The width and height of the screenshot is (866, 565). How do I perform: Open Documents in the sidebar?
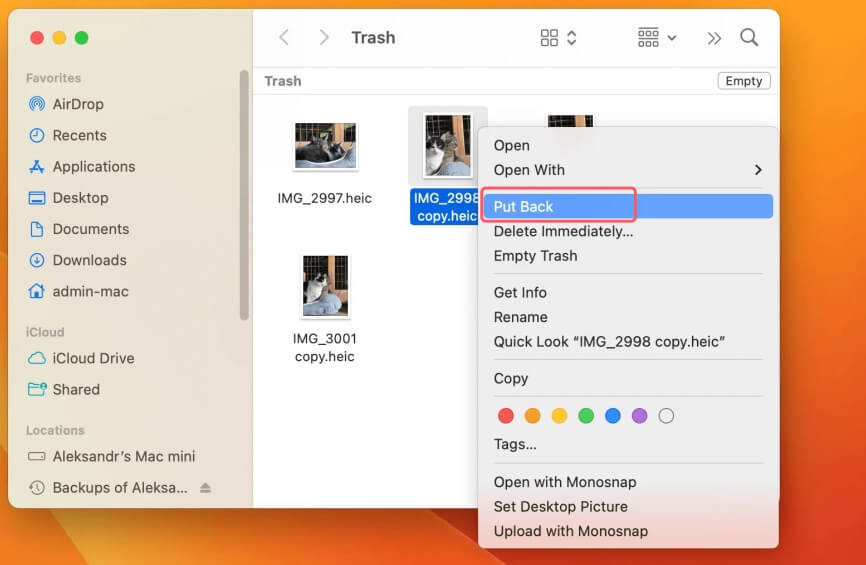click(x=78, y=229)
